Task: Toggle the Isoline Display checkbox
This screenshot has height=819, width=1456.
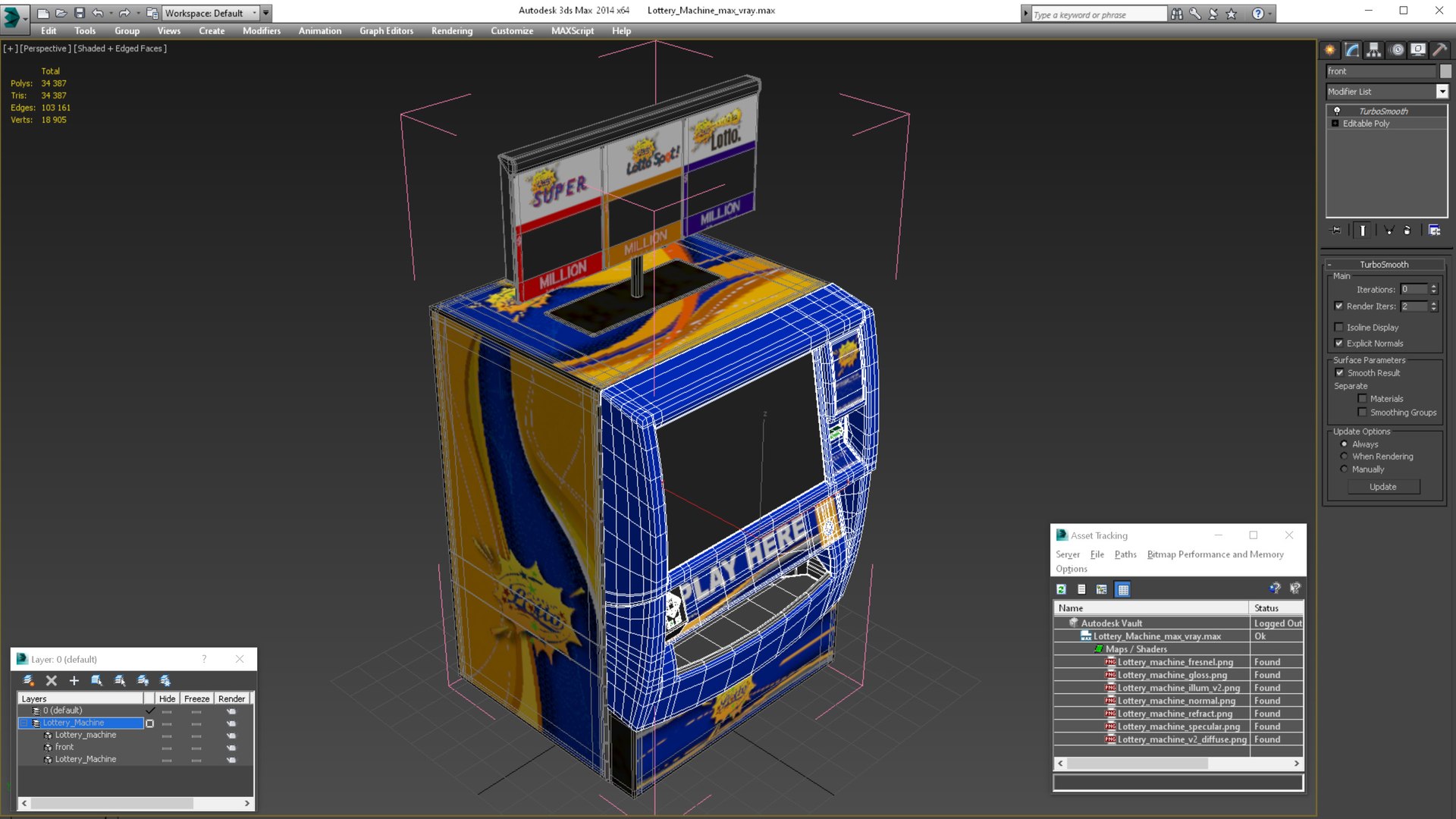Action: (1338, 327)
